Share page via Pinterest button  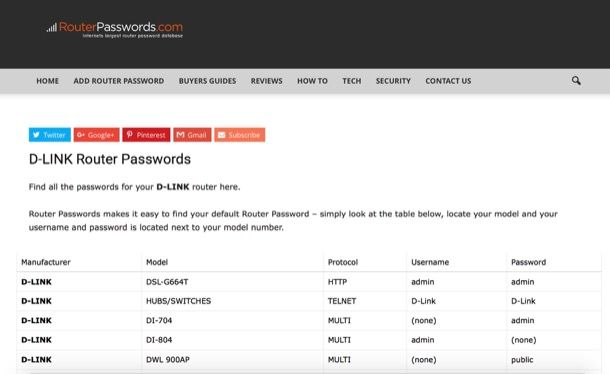click(146, 135)
